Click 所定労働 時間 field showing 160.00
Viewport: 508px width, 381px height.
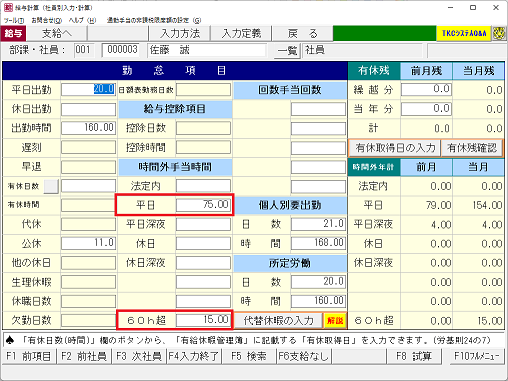click(318, 301)
